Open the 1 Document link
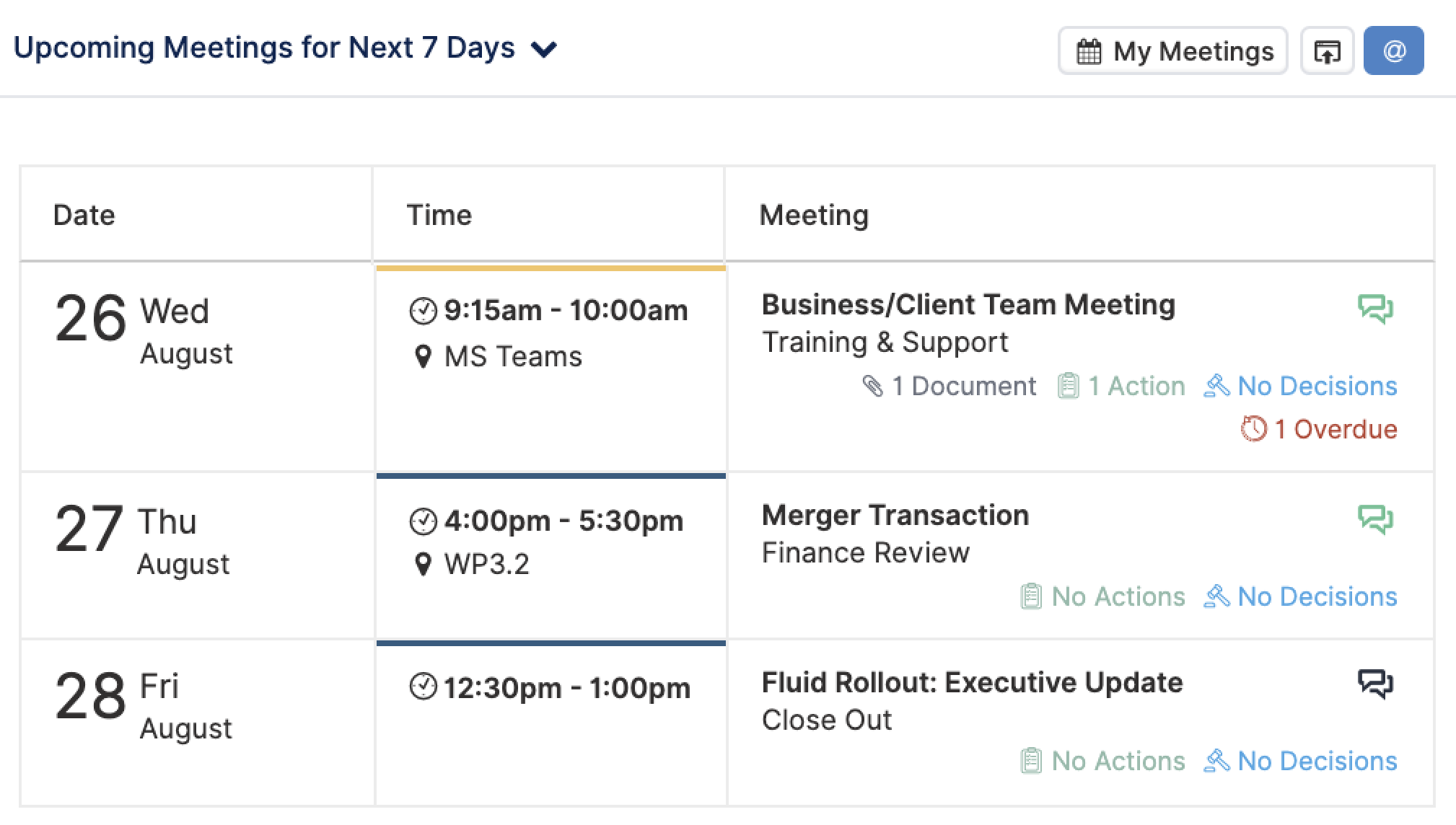This screenshot has height=825, width=1456. tap(949, 386)
